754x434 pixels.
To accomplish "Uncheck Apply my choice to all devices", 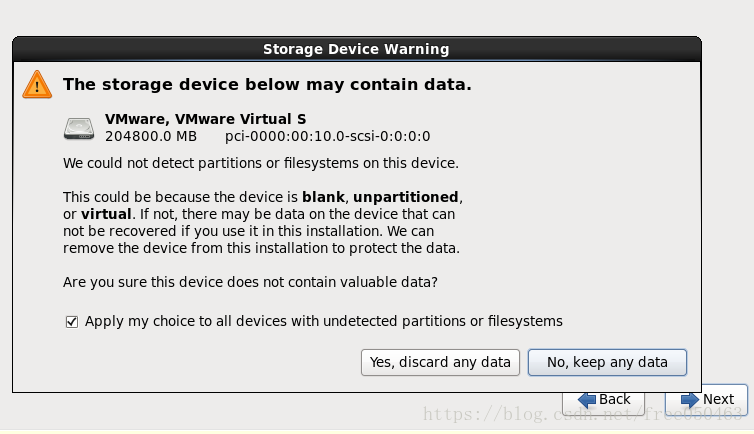I will tap(72, 322).
